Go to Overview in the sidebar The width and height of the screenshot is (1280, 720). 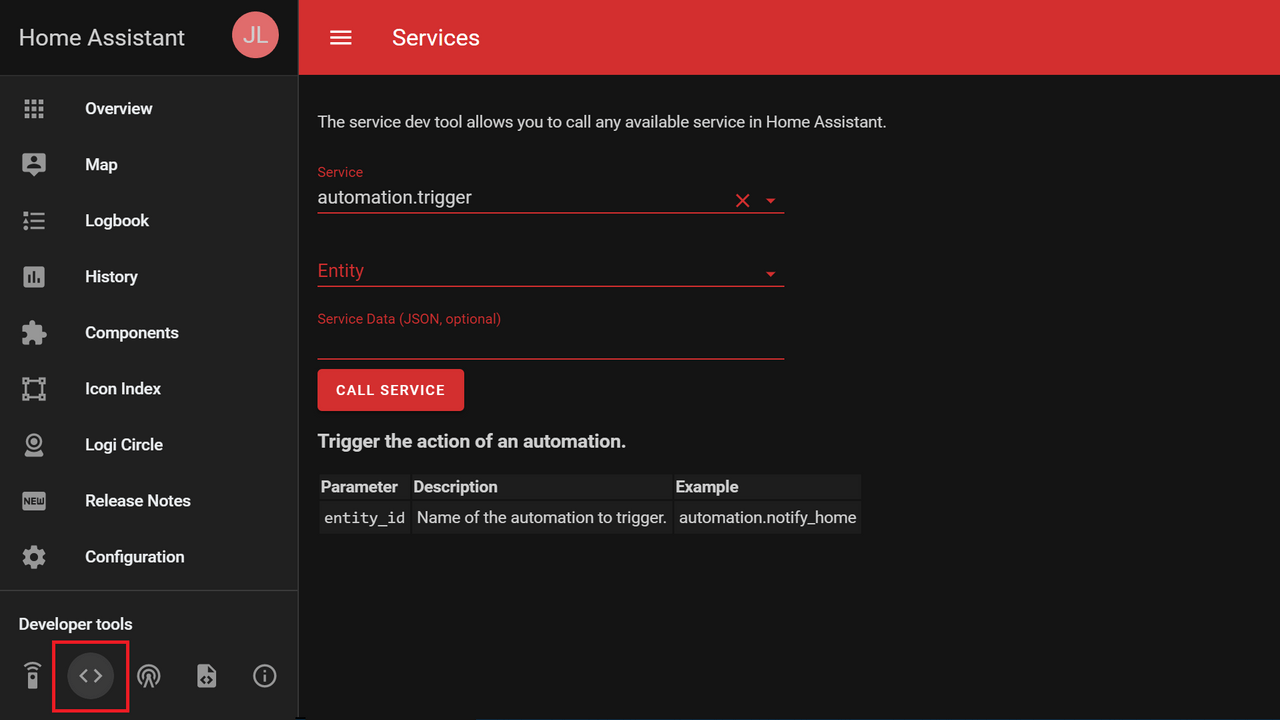[149, 109]
